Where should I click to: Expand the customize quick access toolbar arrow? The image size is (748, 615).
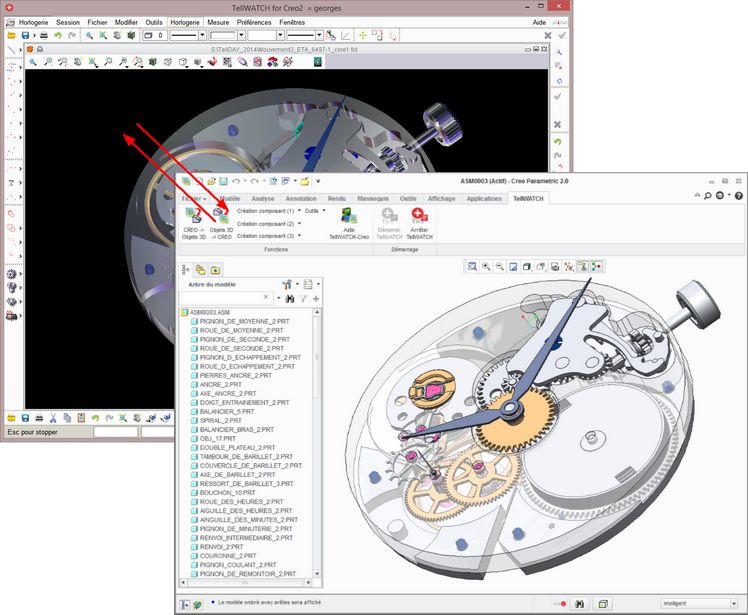318,181
